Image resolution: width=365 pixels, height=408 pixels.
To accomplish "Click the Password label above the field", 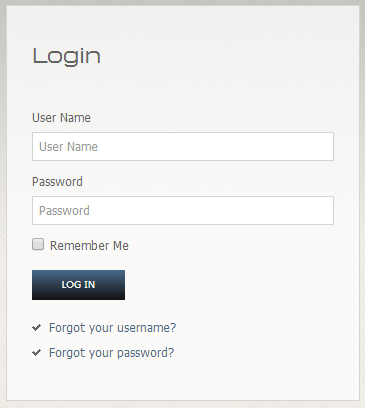I will (x=57, y=182).
